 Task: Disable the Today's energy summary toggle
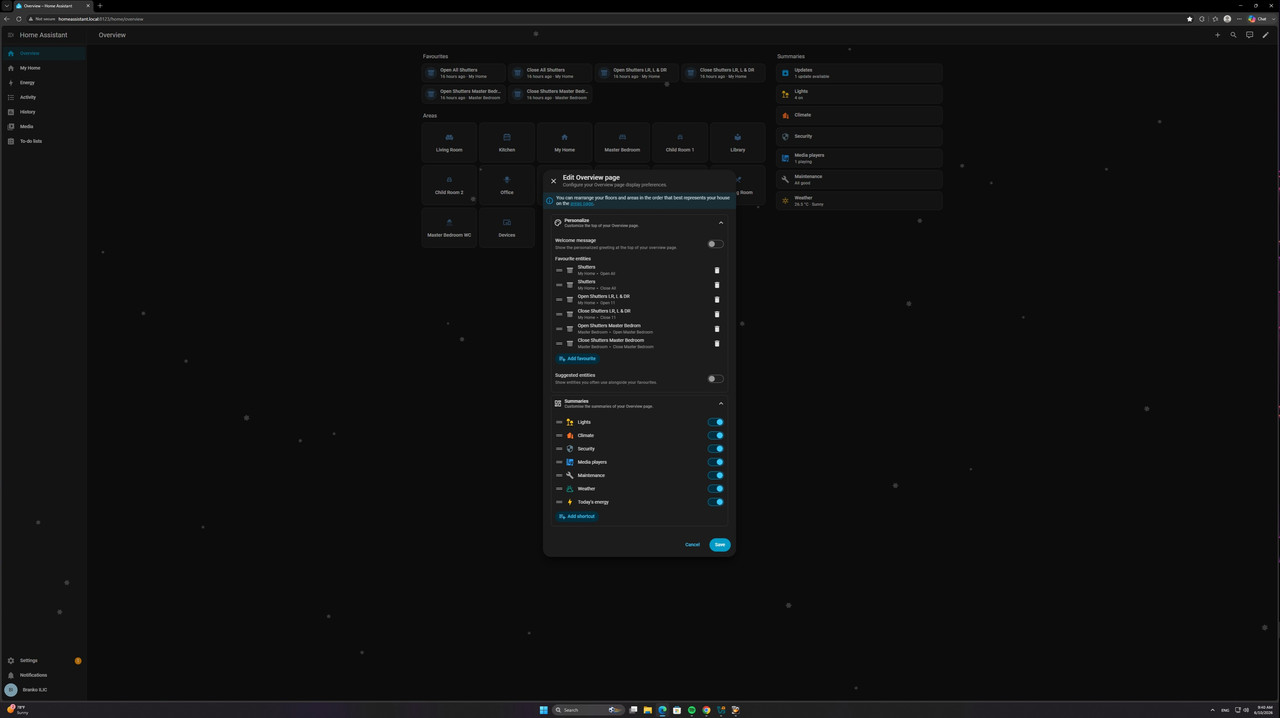715,502
